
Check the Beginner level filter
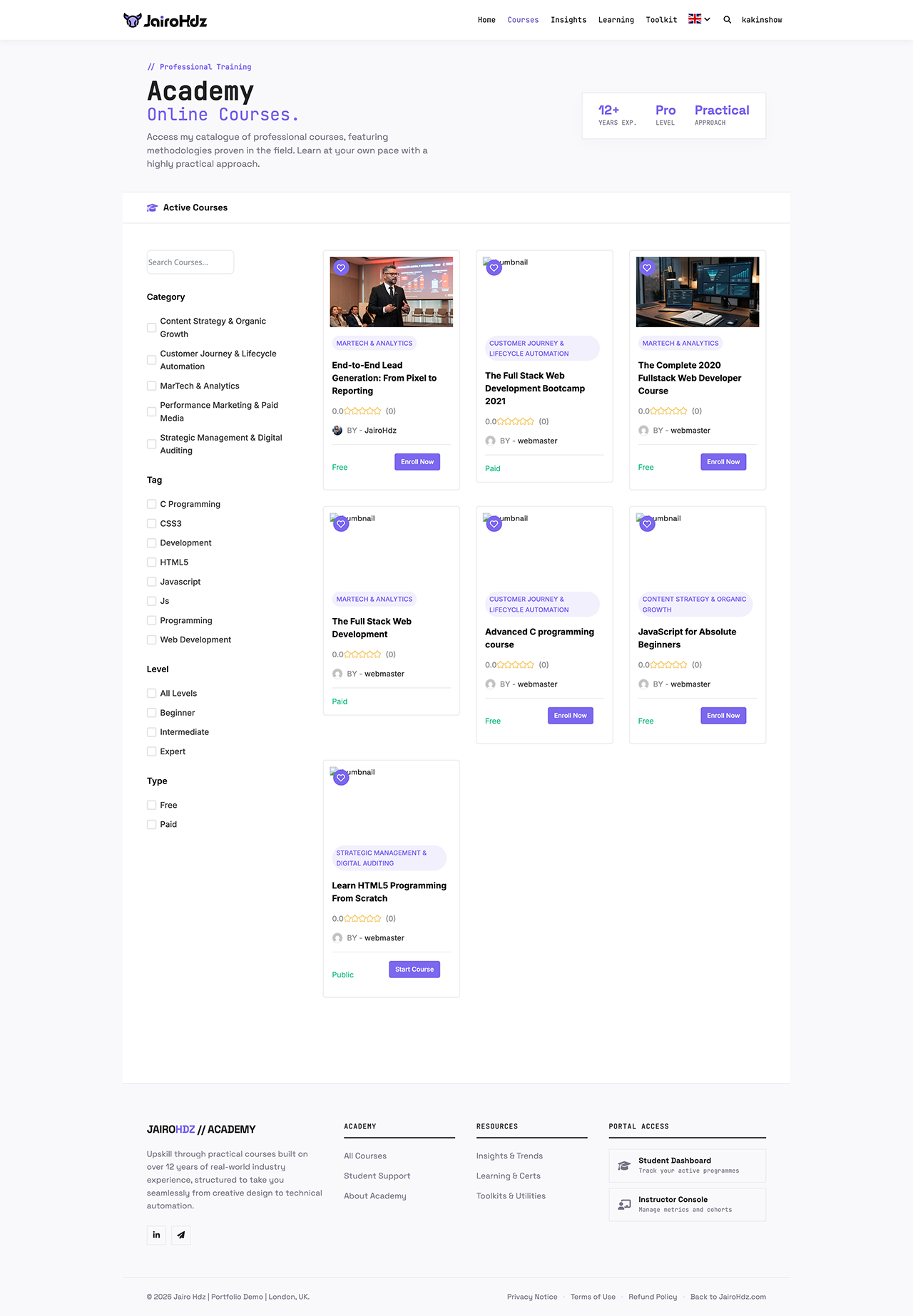[151, 713]
